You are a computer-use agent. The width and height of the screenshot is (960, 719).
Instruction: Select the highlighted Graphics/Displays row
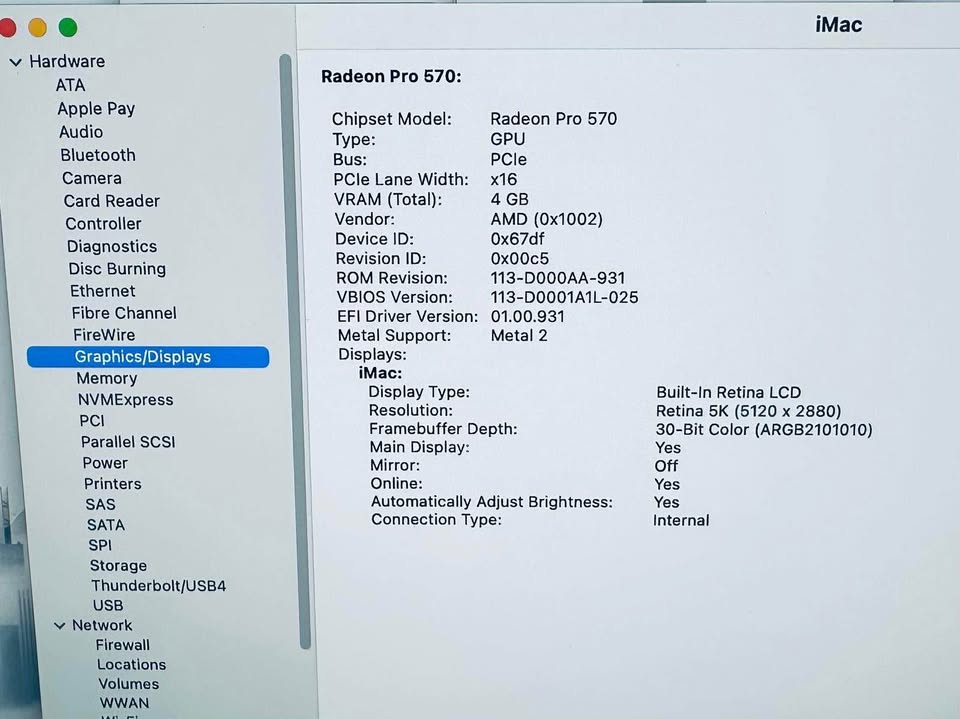coord(148,357)
